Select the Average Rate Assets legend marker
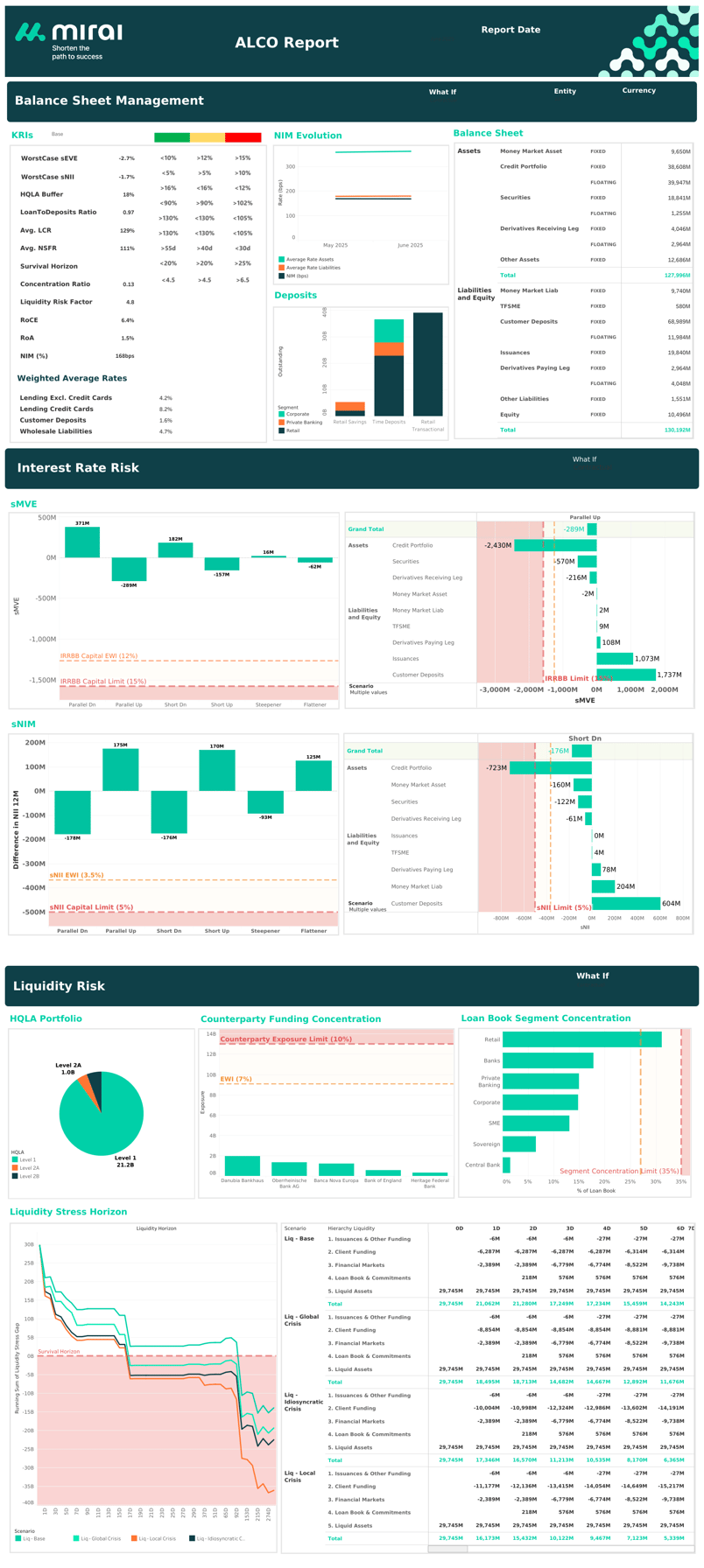 click(x=282, y=260)
